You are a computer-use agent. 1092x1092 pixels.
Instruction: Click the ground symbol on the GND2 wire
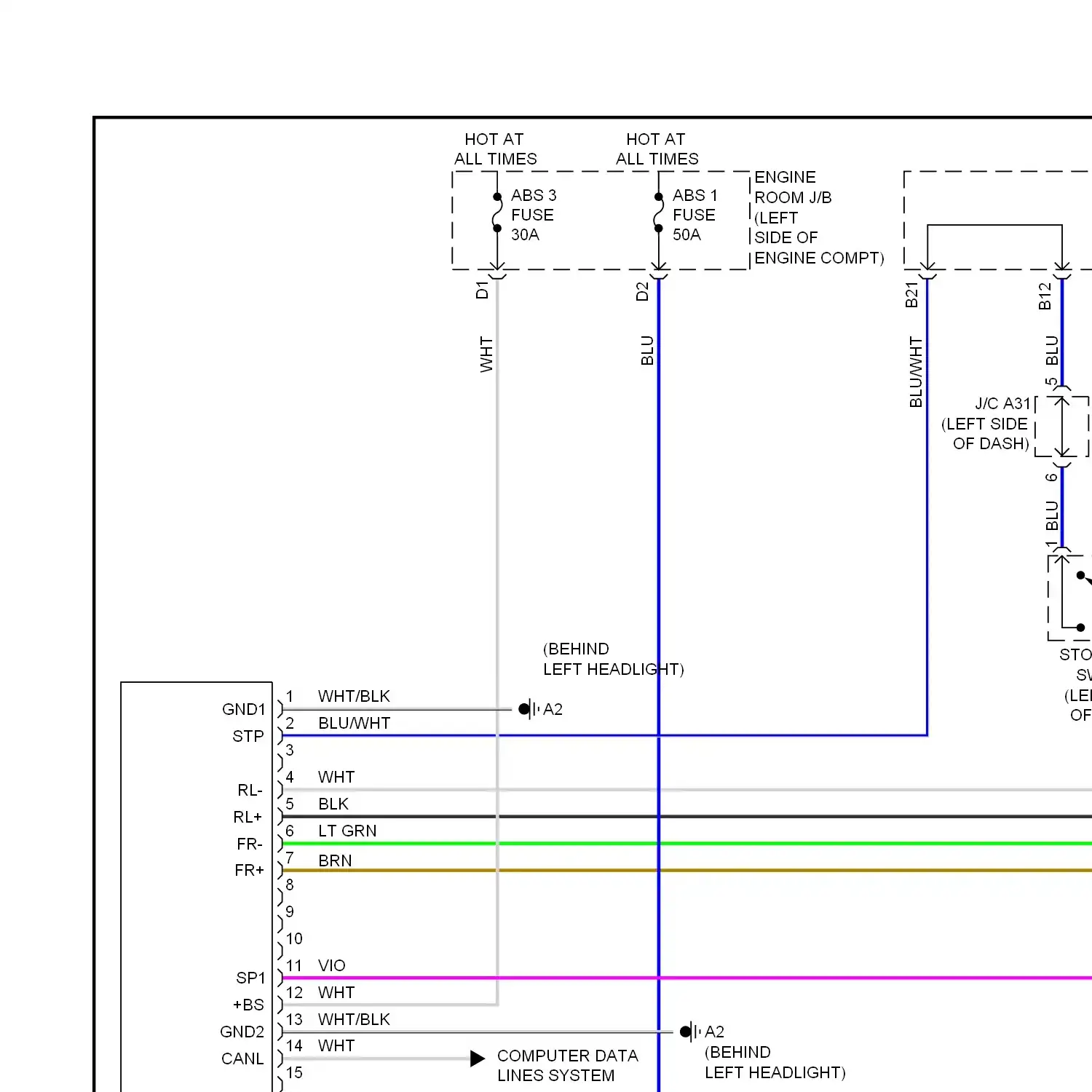tap(690, 1032)
